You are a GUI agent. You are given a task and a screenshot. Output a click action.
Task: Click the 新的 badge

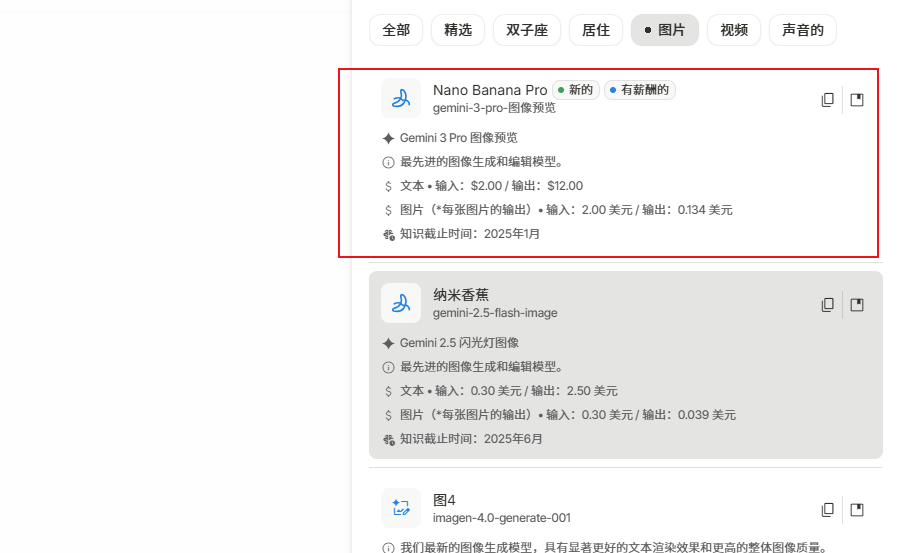(576, 90)
